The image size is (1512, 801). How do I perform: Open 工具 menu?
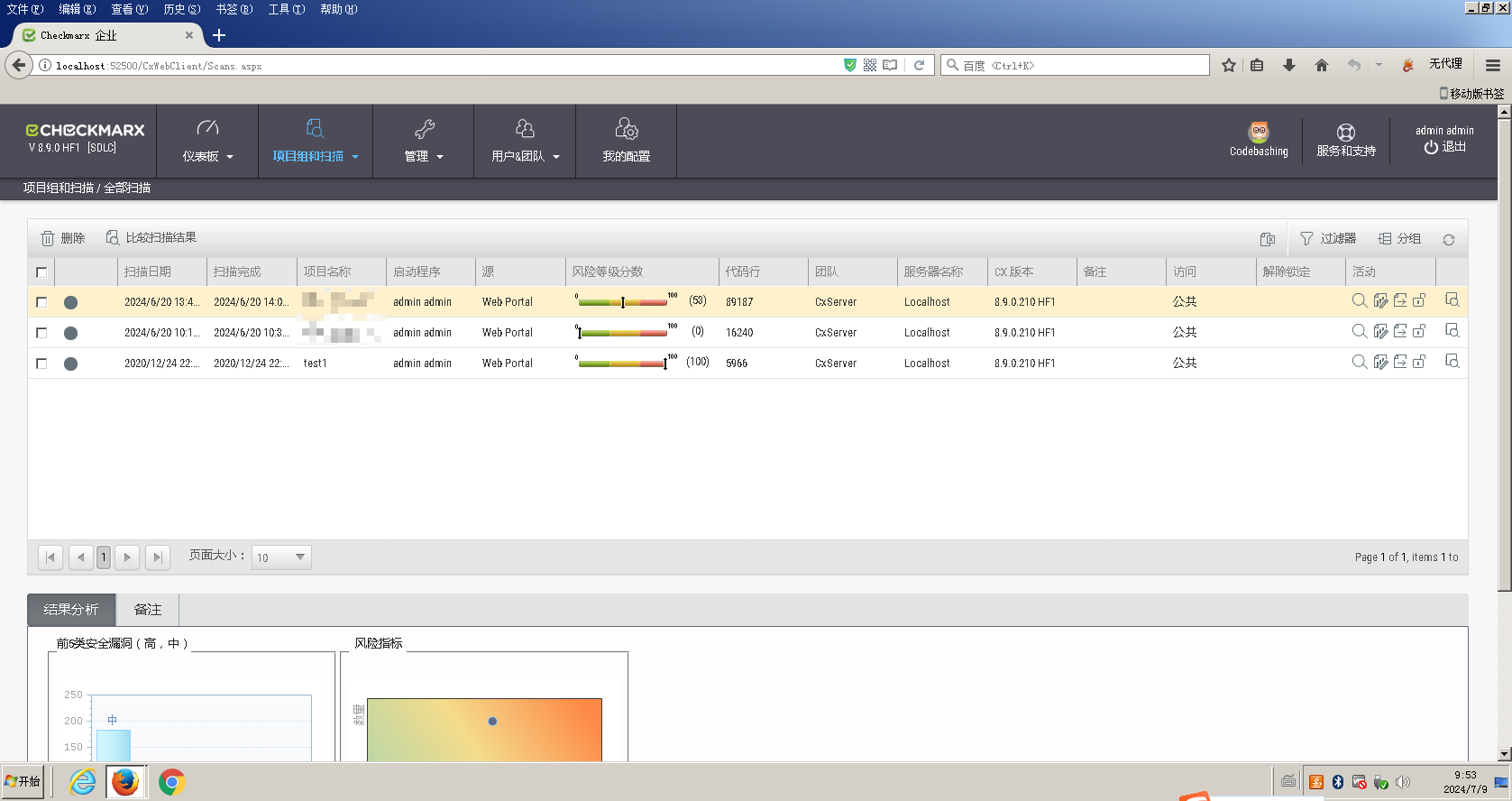tap(287, 9)
